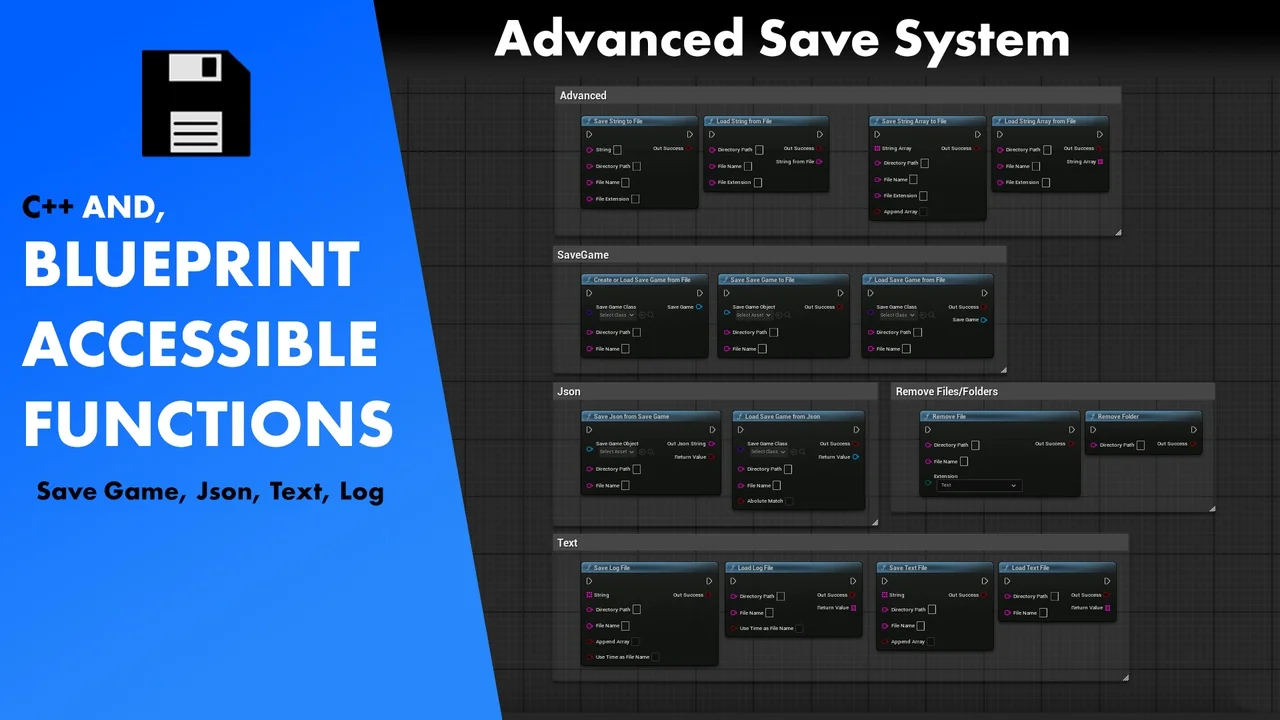
Task: Click Return Value pin on Load Text File node
Action: [1108, 607]
